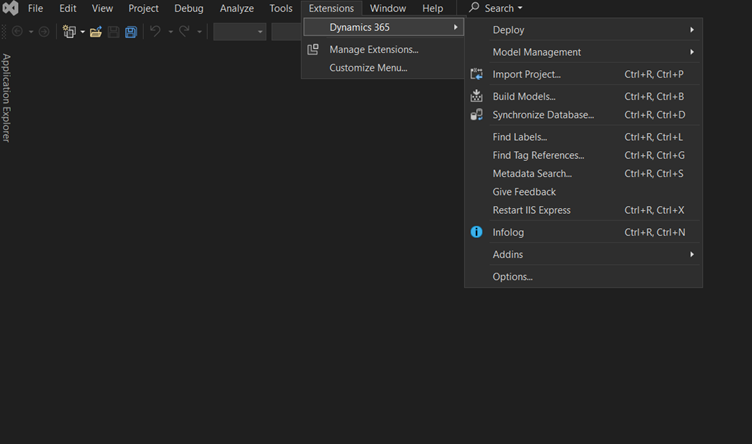Open the Application Explorer side tab
Image resolution: width=752 pixels, height=444 pixels.
click(x=6, y=98)
